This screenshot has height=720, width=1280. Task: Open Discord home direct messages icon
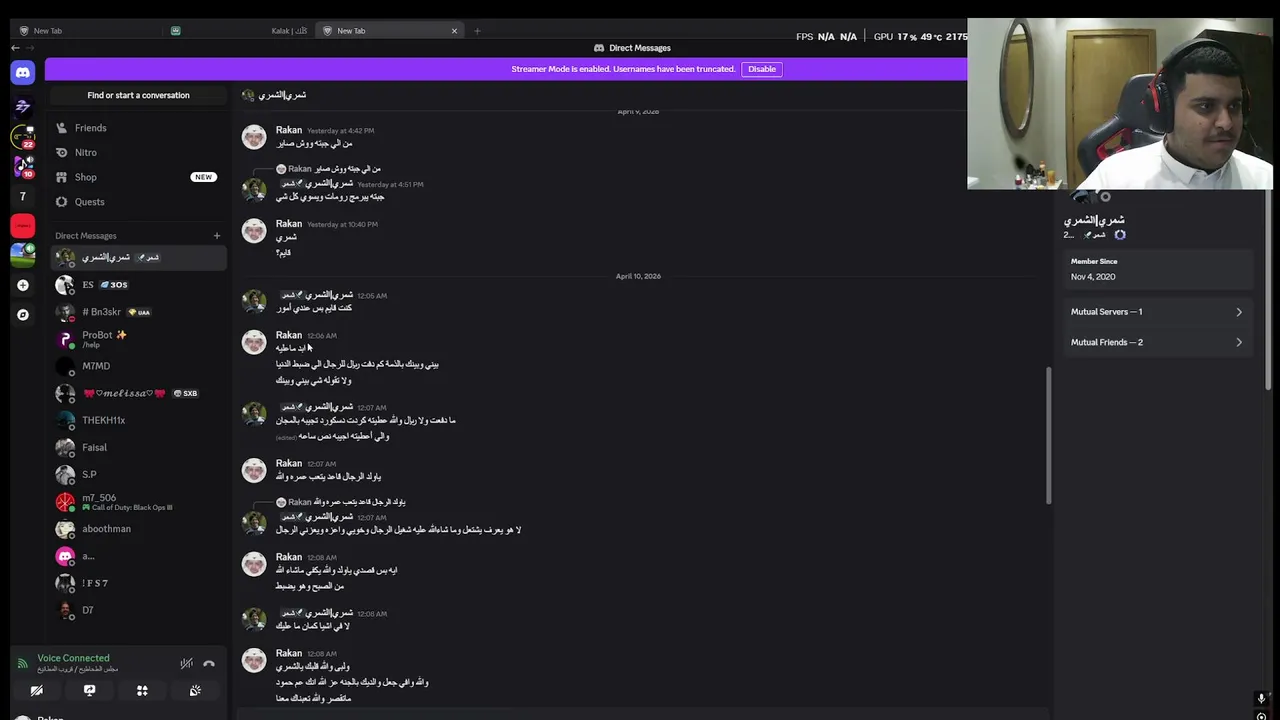[23, 72]
